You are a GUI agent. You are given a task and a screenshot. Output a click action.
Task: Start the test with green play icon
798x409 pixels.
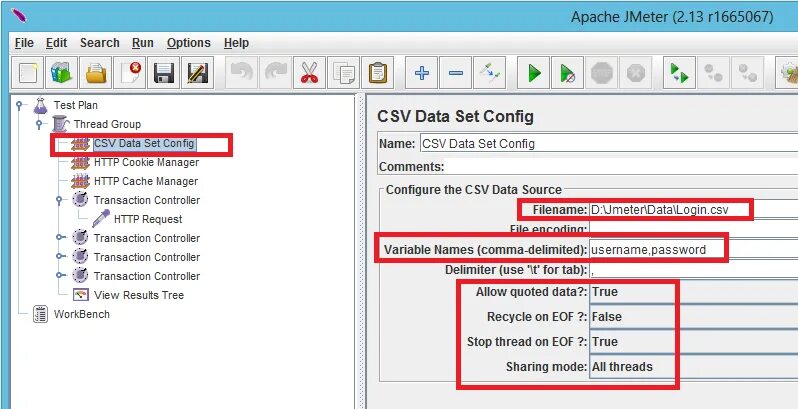point(533,73)
